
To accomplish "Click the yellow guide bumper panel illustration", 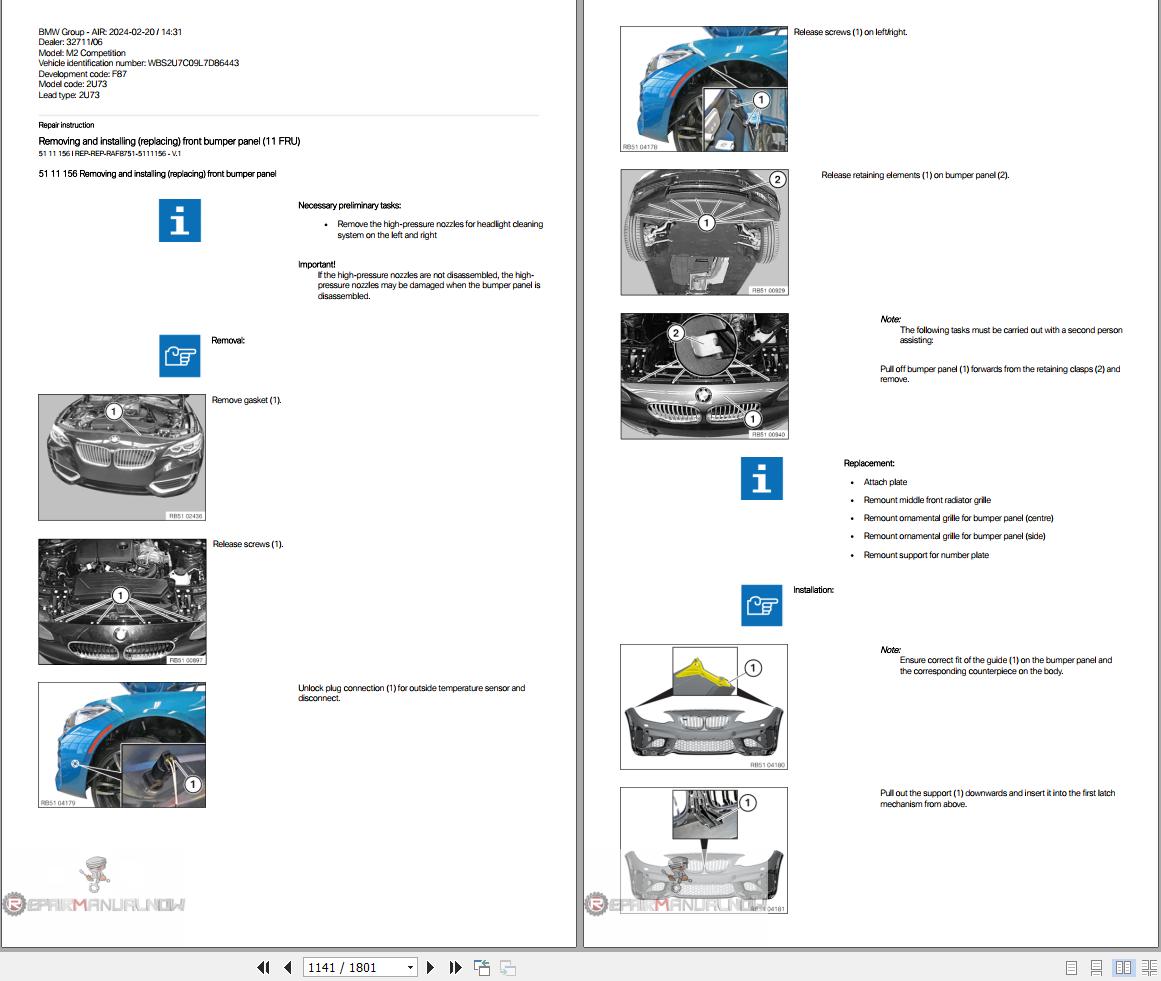I will [704, 707].
